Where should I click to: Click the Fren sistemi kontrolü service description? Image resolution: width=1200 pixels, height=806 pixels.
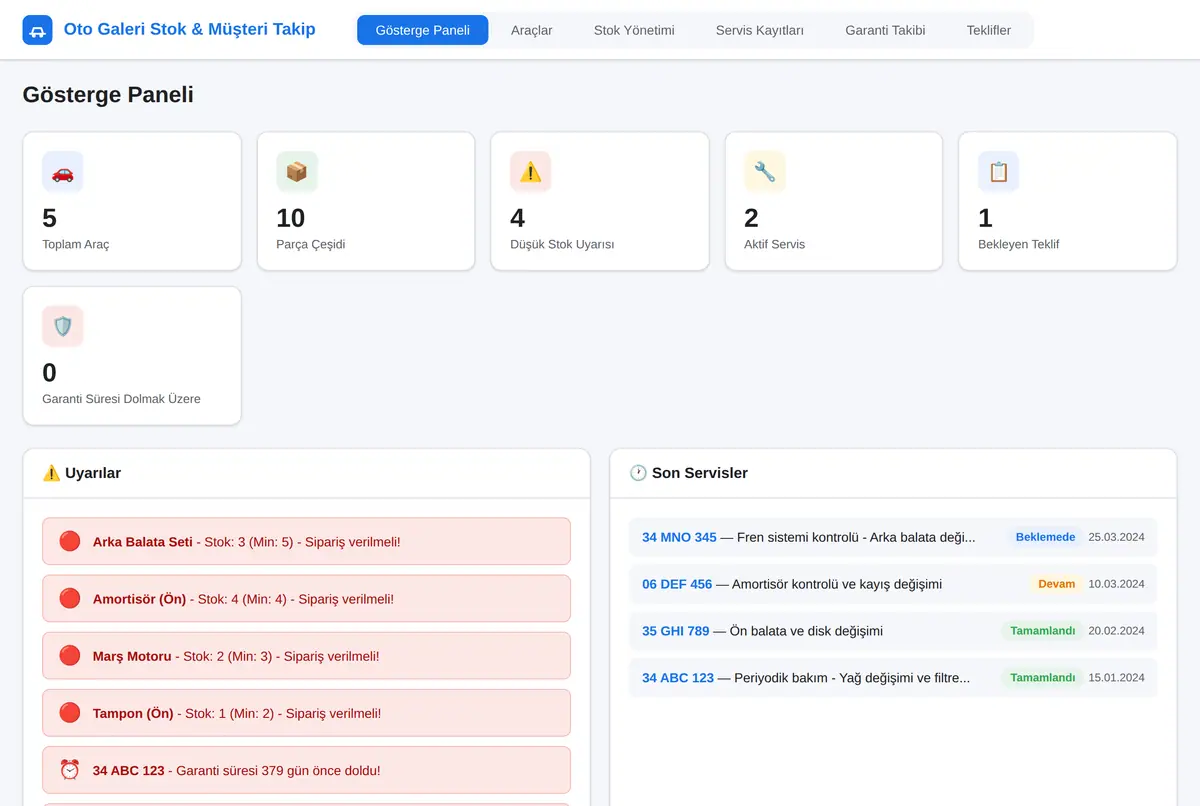(856, 537)
